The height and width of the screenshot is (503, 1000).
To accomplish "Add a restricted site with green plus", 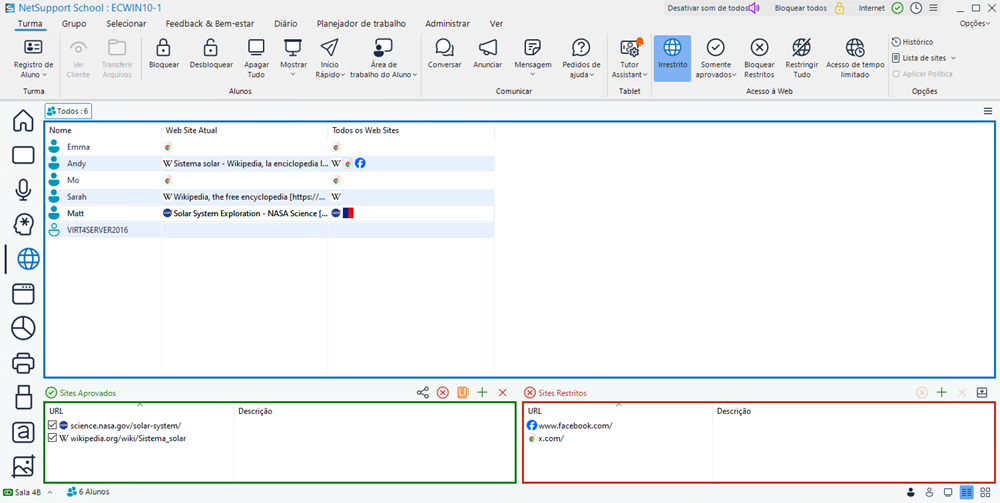I will point(941,393).
